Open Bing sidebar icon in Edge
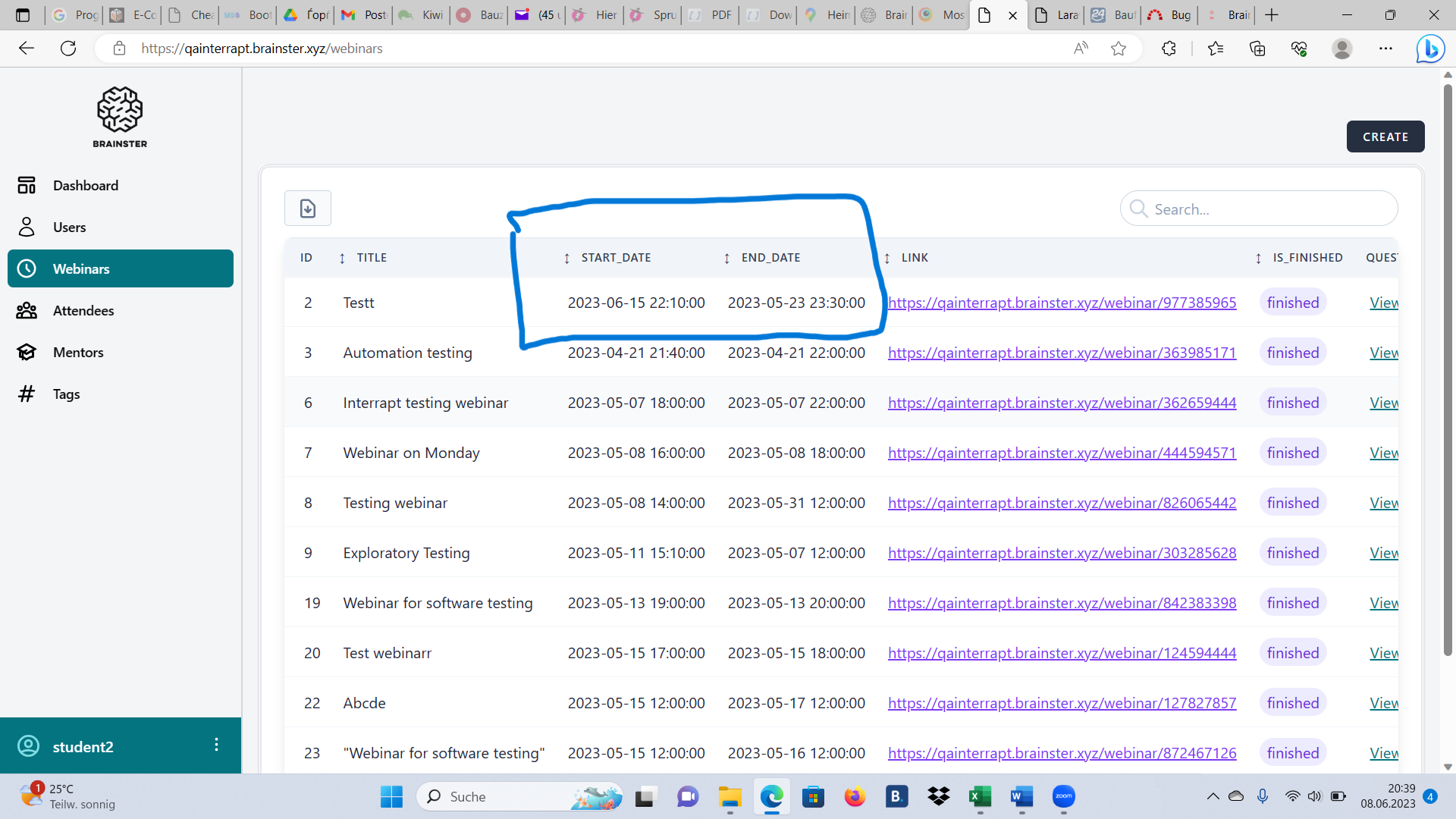The width and height of the screenshot is (1456, 819). pyautogui.click(x=1430, y=49)
